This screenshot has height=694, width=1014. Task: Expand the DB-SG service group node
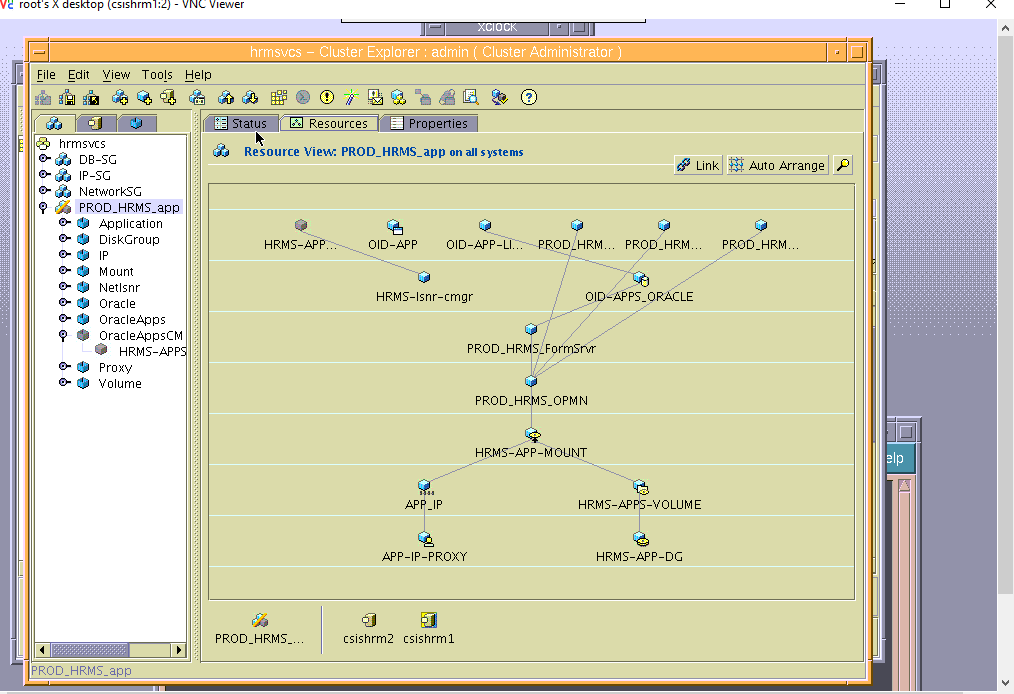[43, 159]
